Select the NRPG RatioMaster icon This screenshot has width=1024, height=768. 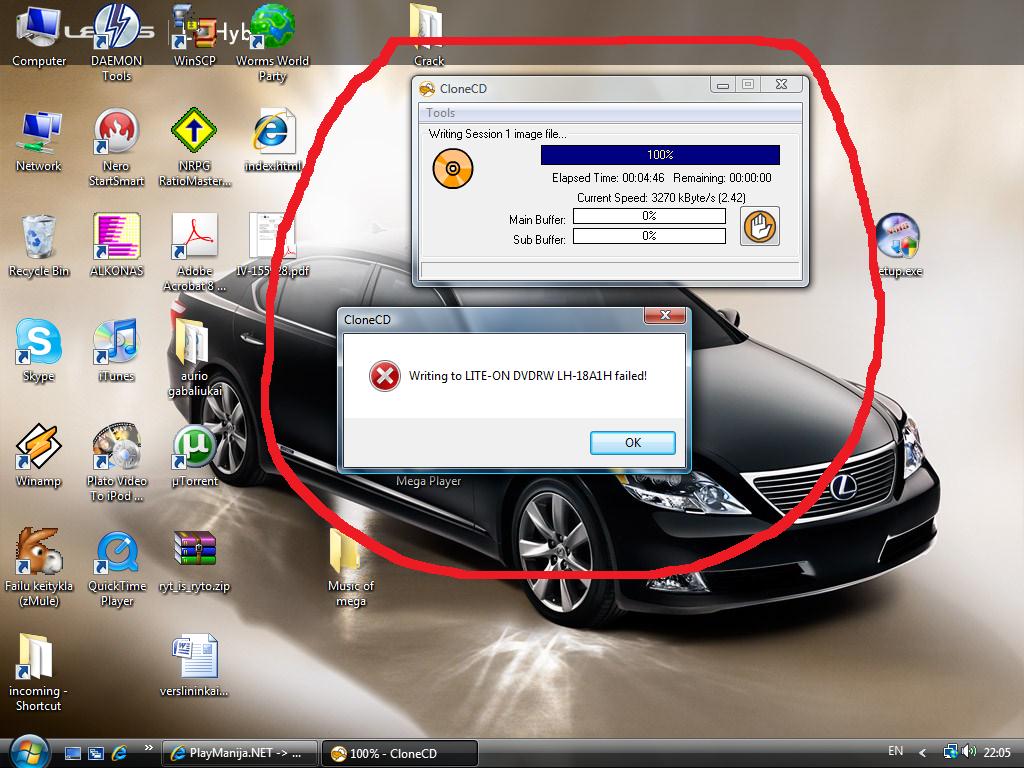coord(194,148)
